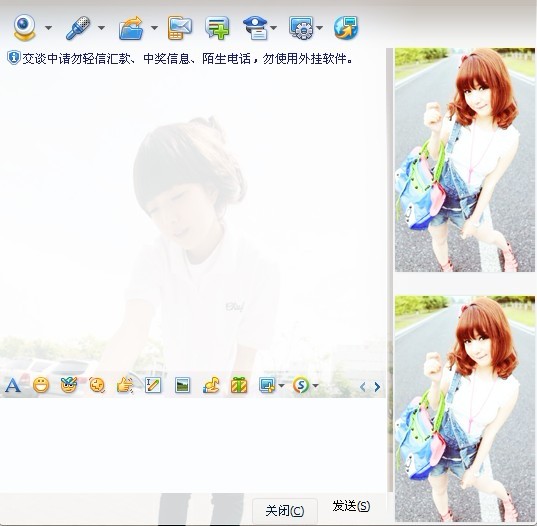This screenshot has height=526, width=537.
Task: Click the 关闭(C) close button
Action: 285,511
